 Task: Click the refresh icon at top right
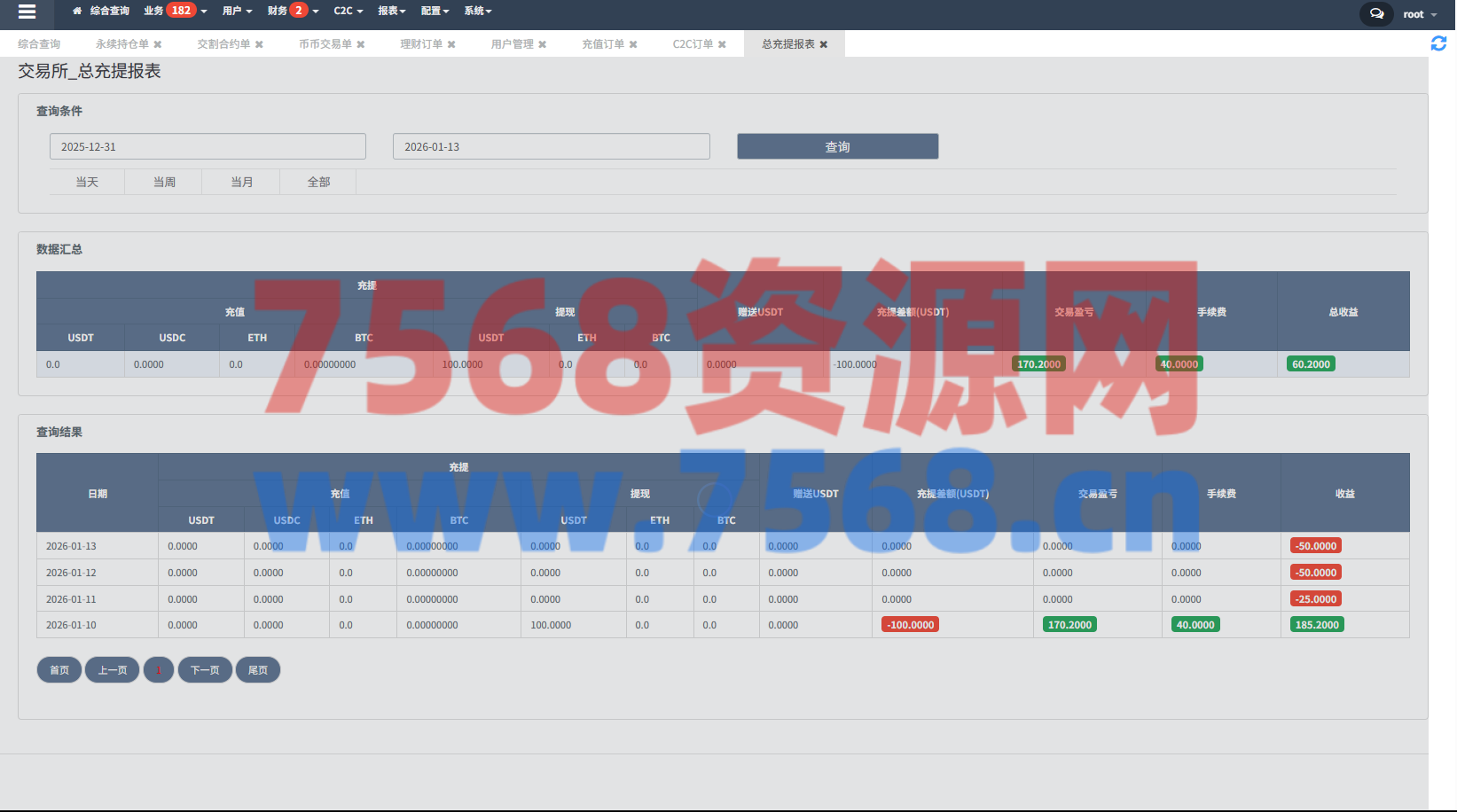(1438, 43)
